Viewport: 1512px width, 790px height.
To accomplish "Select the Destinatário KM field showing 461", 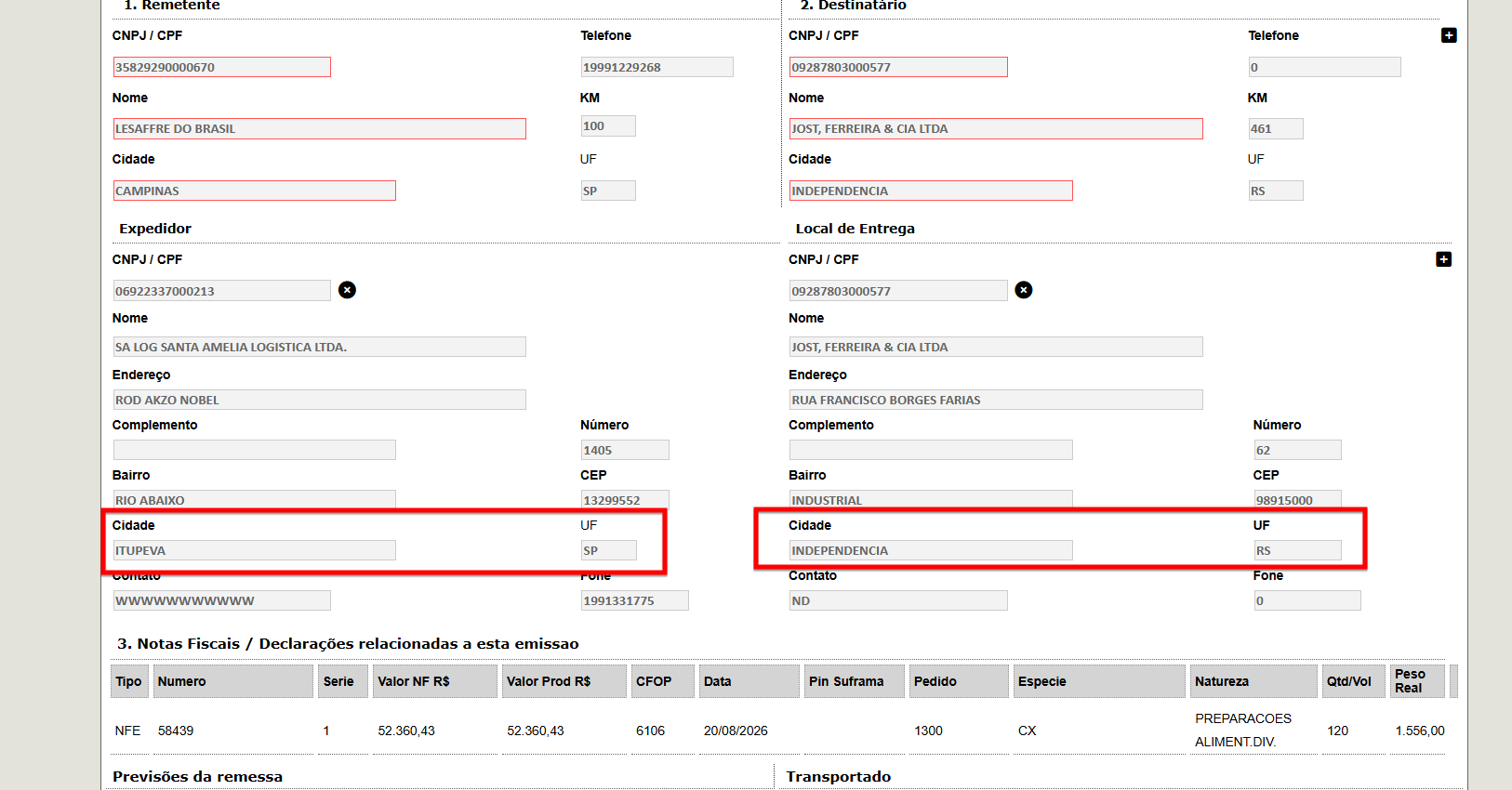I will (x=1276, y=128).
